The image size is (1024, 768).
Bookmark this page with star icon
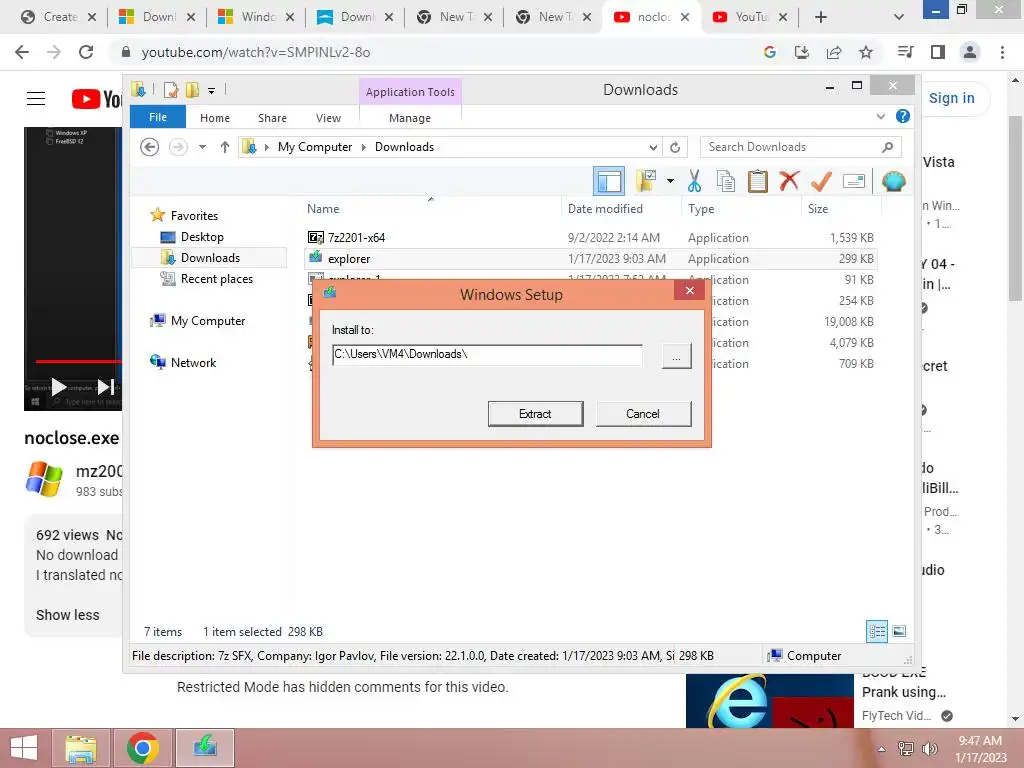(866, 52)
